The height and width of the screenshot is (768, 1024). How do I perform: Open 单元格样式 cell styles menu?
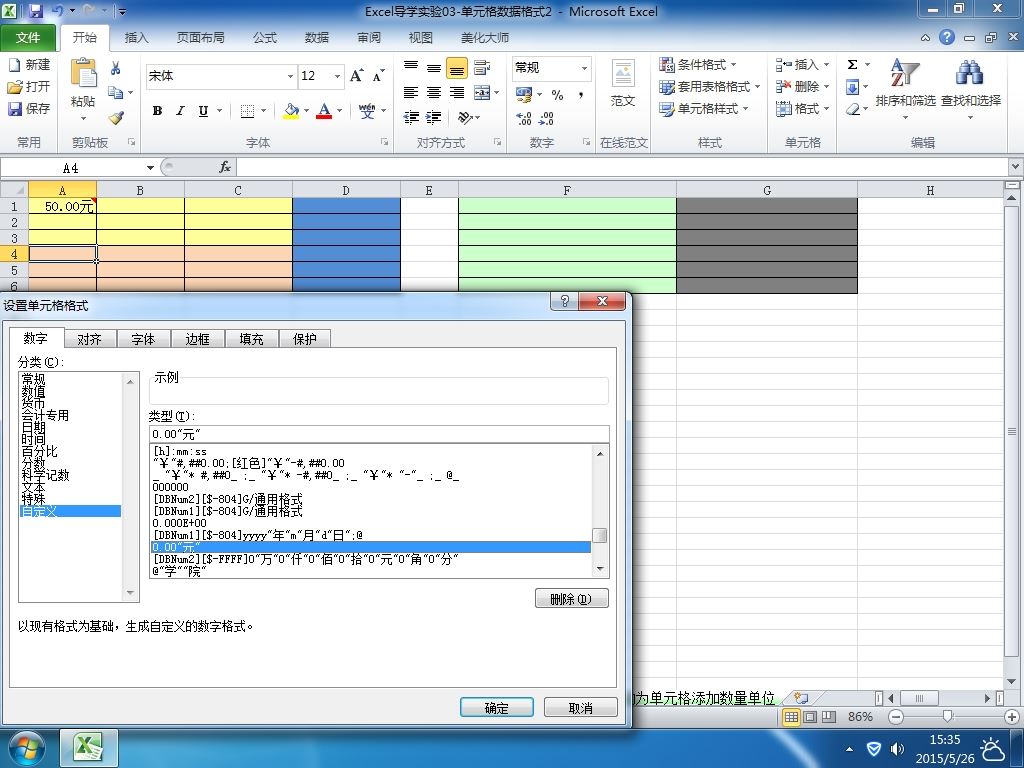point(703,108)
